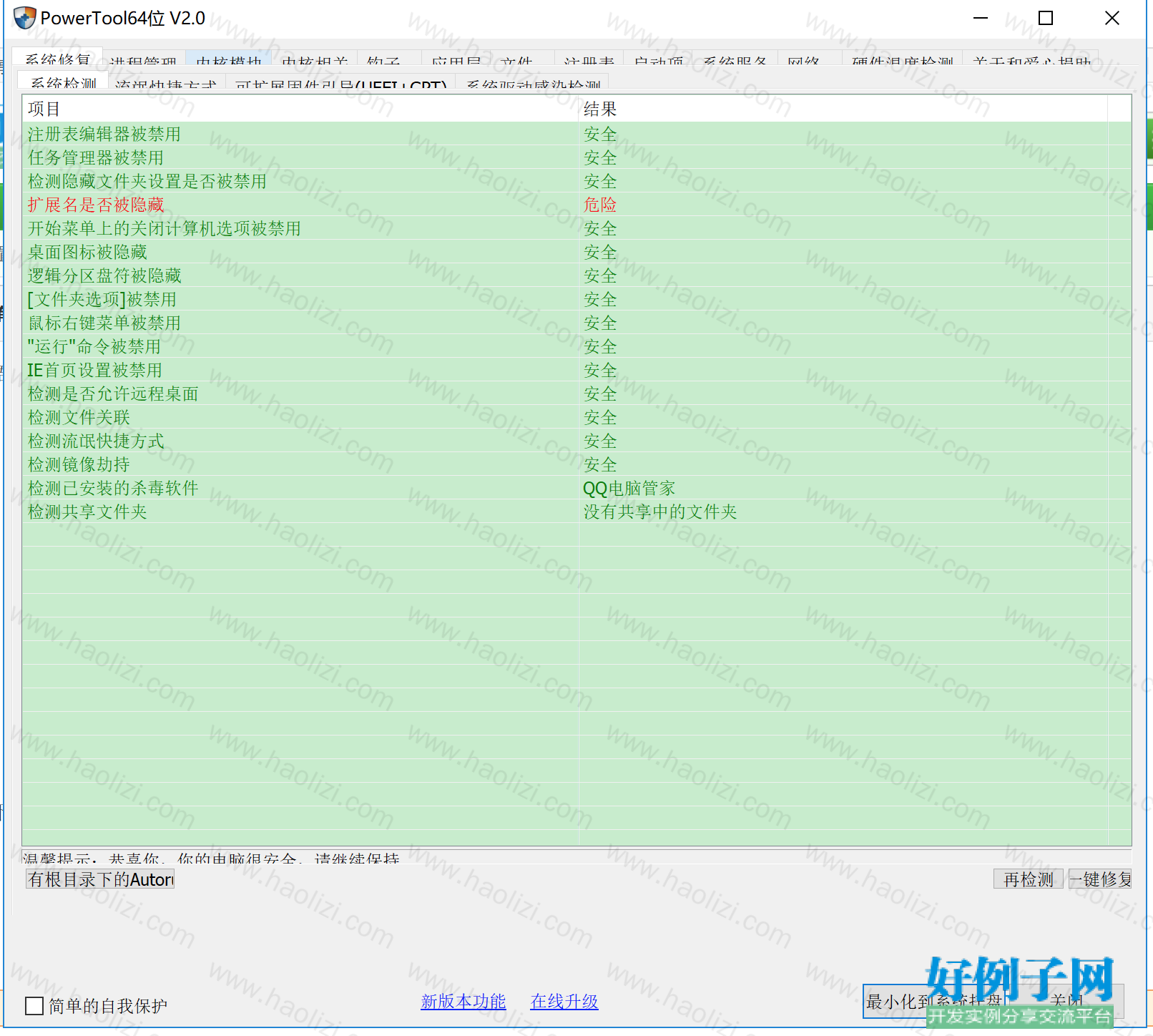1153x1036 pixels.
Task: Select the "运行"命令被禁用 row
Action: tap(576, 346)
